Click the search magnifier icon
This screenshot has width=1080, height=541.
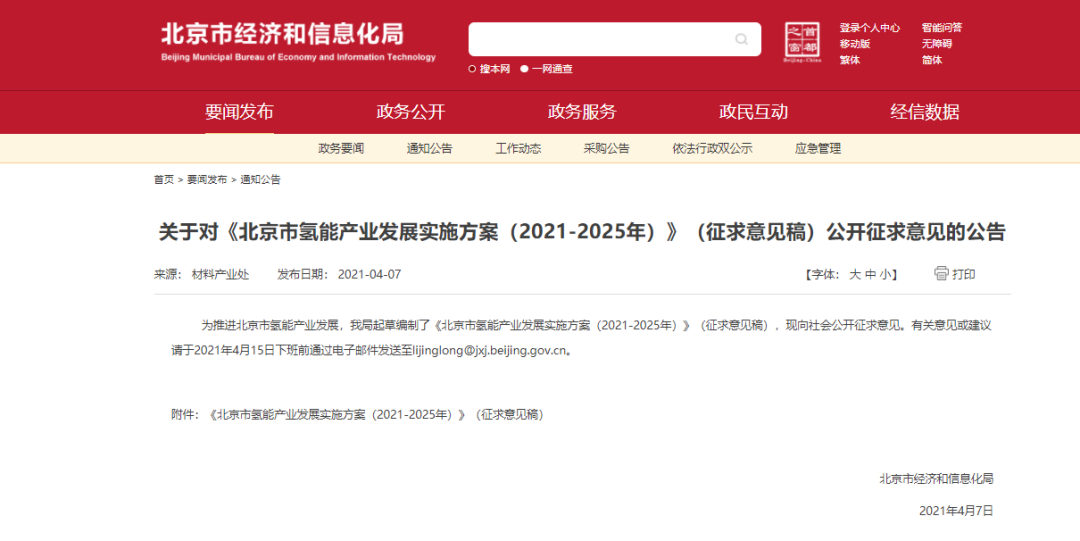(741, 40)
